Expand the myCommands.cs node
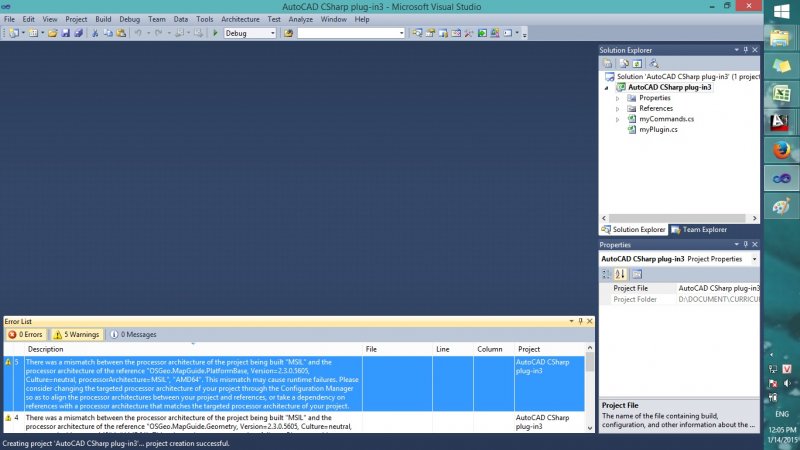 617,119
